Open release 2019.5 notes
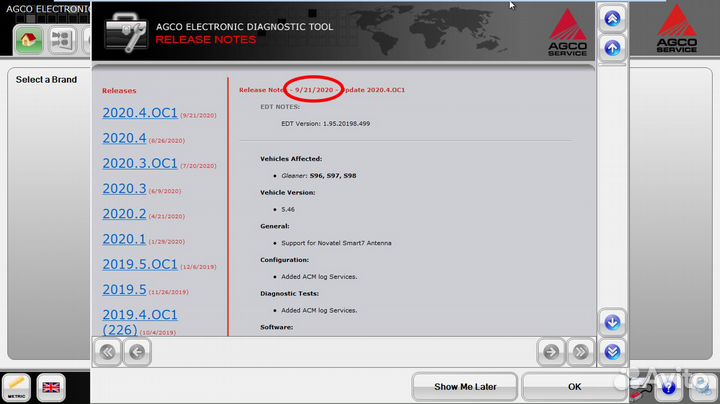The height and width of the screenshot is (404, 720). (124, 290)
